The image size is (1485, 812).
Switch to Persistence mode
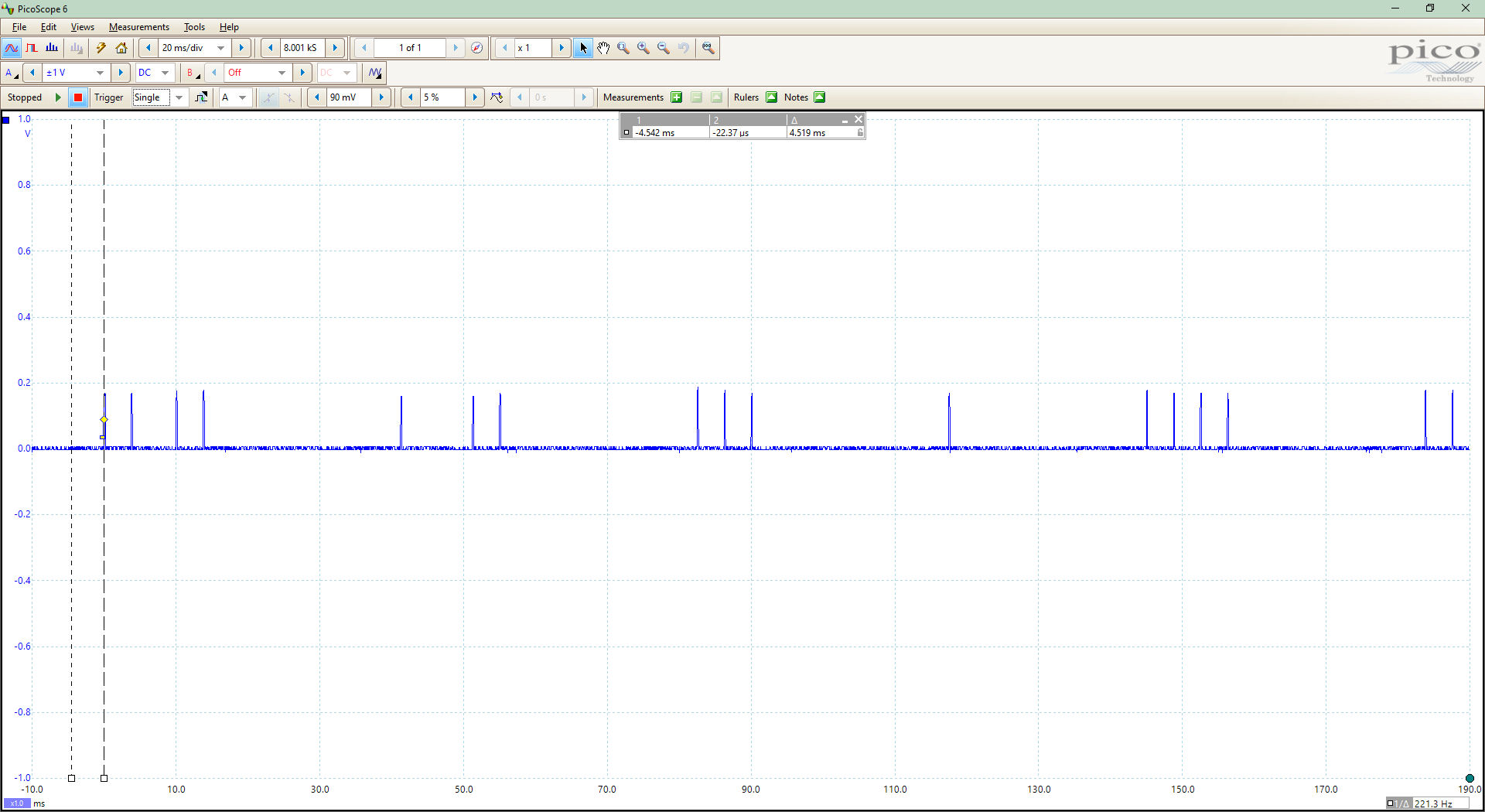[32, 48]
